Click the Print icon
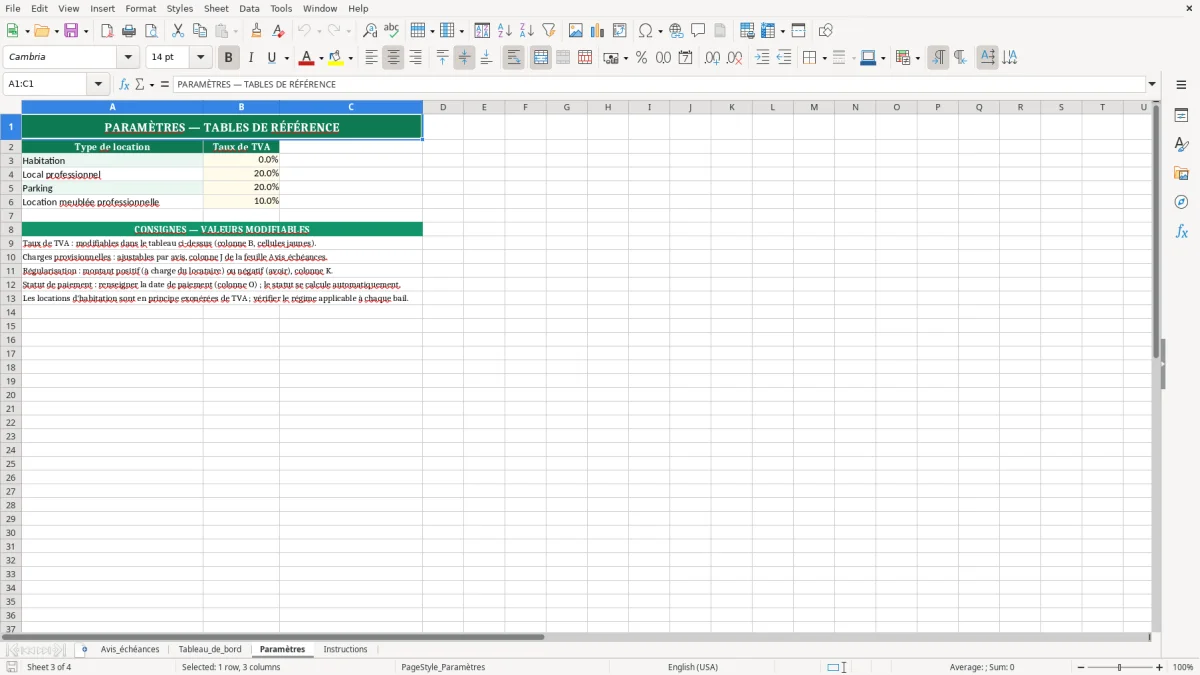1200x675 pixels. point(129,31)
